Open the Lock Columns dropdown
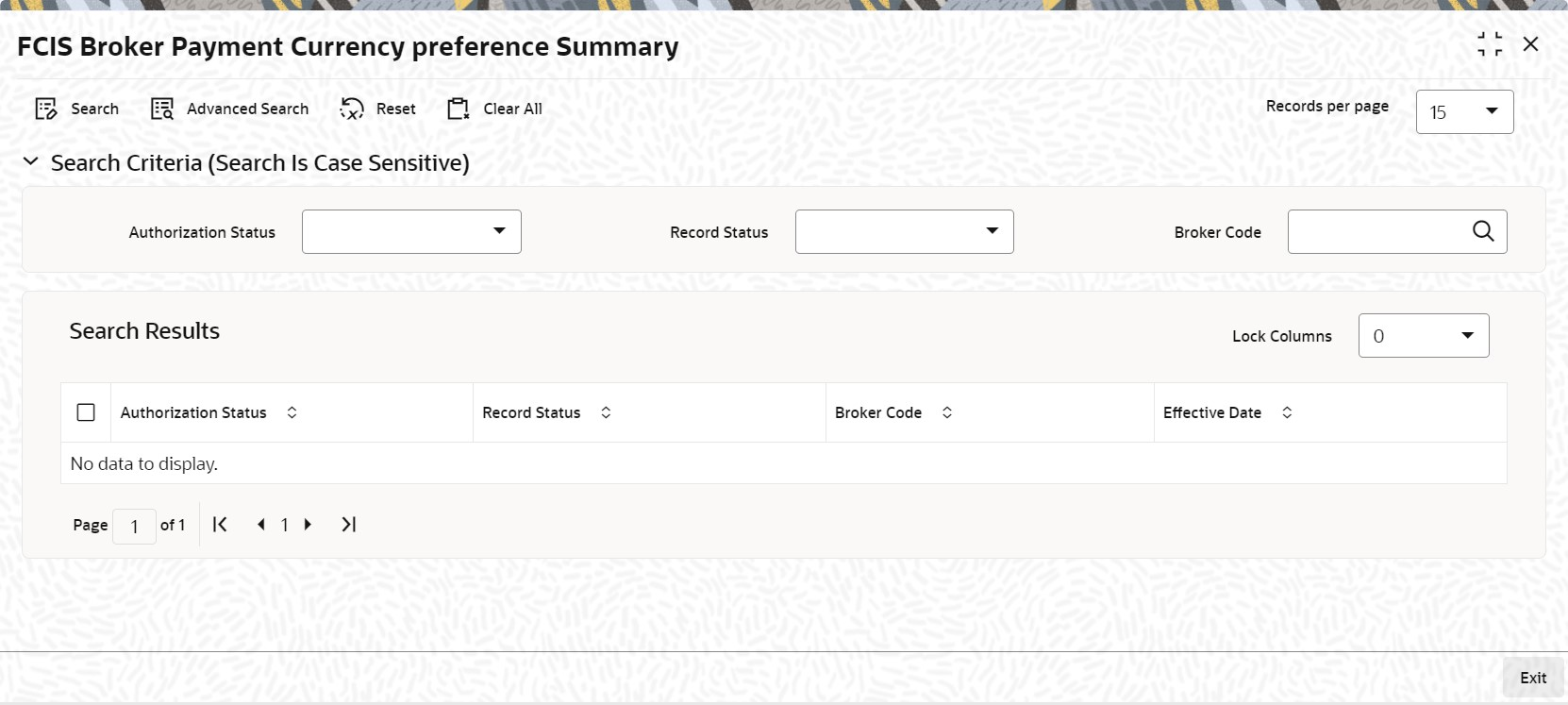The width and height of the screenshot is (1568, 705). tap(1424, 336)
